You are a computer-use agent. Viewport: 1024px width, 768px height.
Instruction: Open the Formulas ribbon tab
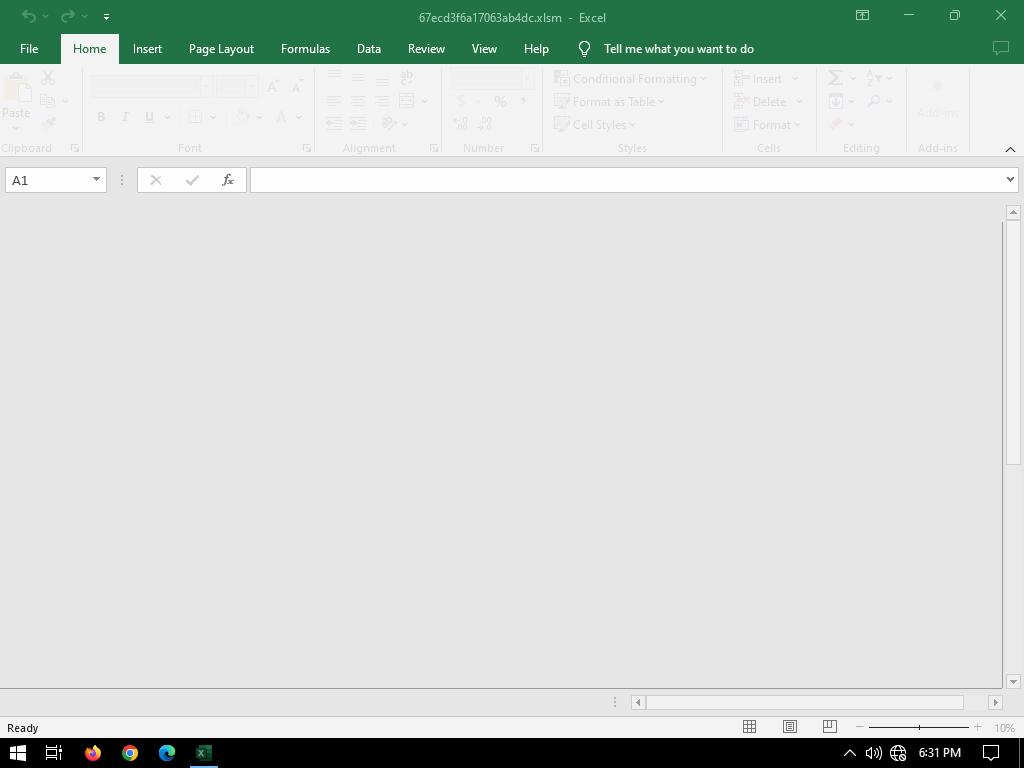pos(305,48)
